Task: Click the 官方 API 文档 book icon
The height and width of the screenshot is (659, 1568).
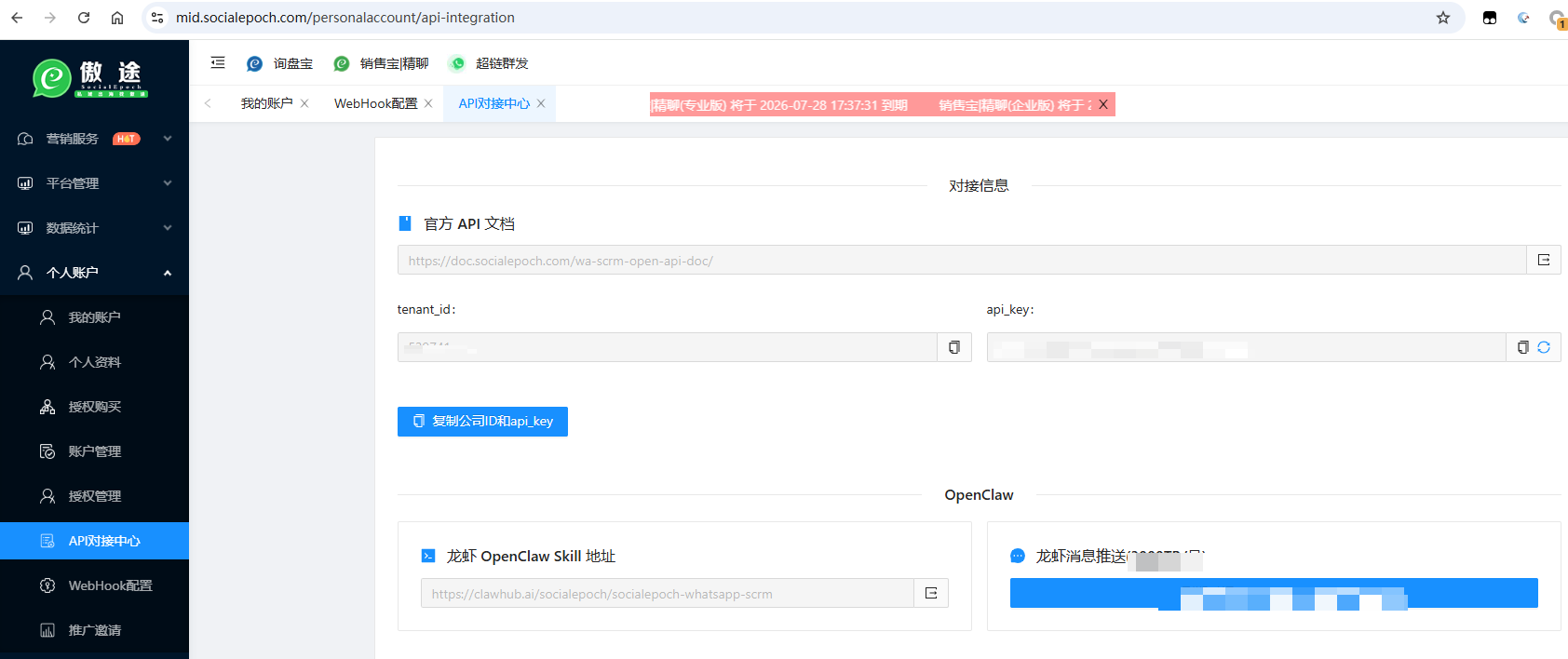Action: click(x=405, y=223)
